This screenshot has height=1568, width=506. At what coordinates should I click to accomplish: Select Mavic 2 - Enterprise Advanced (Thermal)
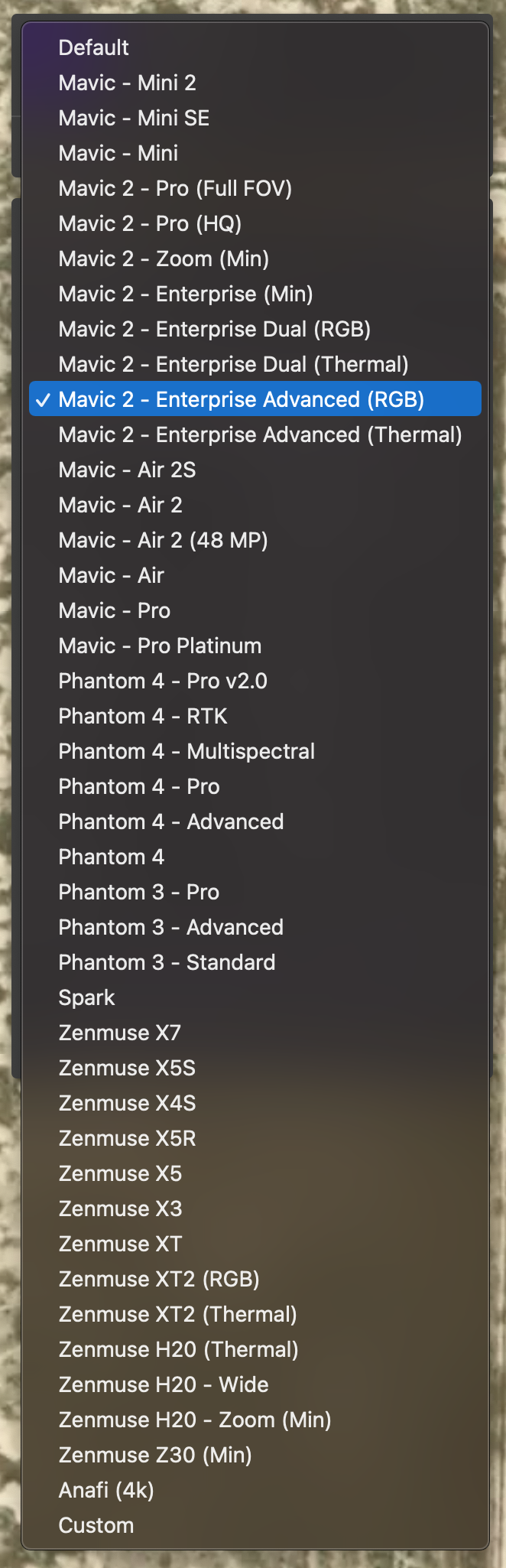255,434
